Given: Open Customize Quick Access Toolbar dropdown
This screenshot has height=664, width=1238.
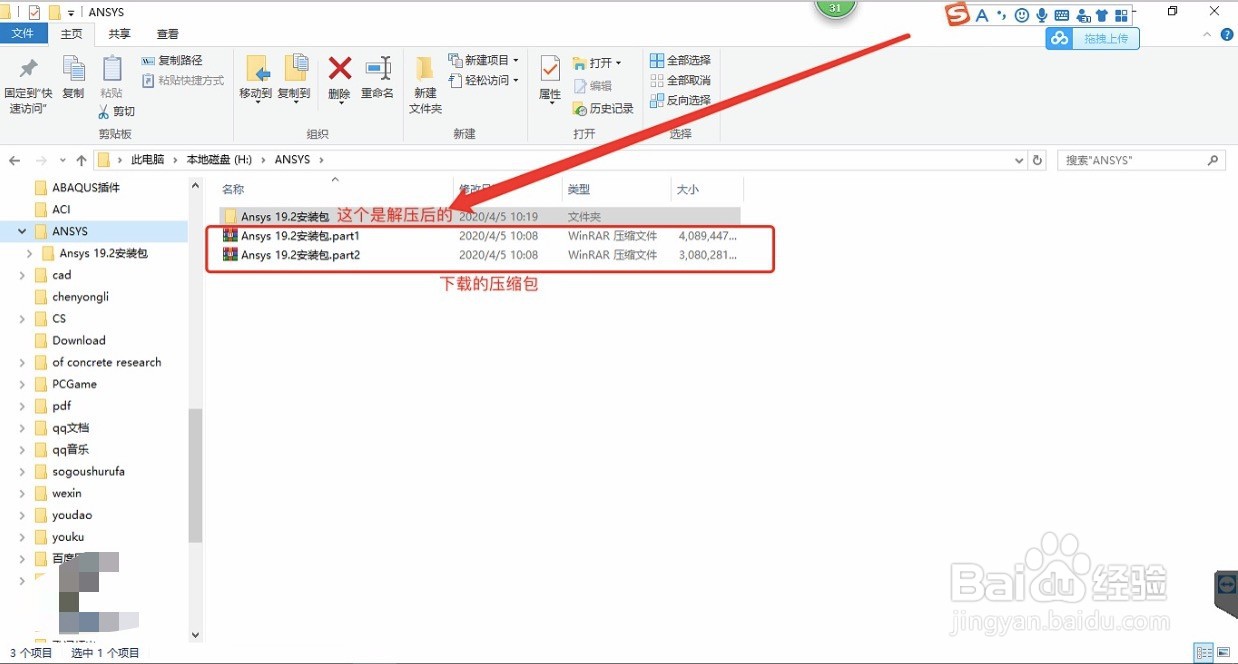Looking at the screenshot, I should [x=71, y=13].
